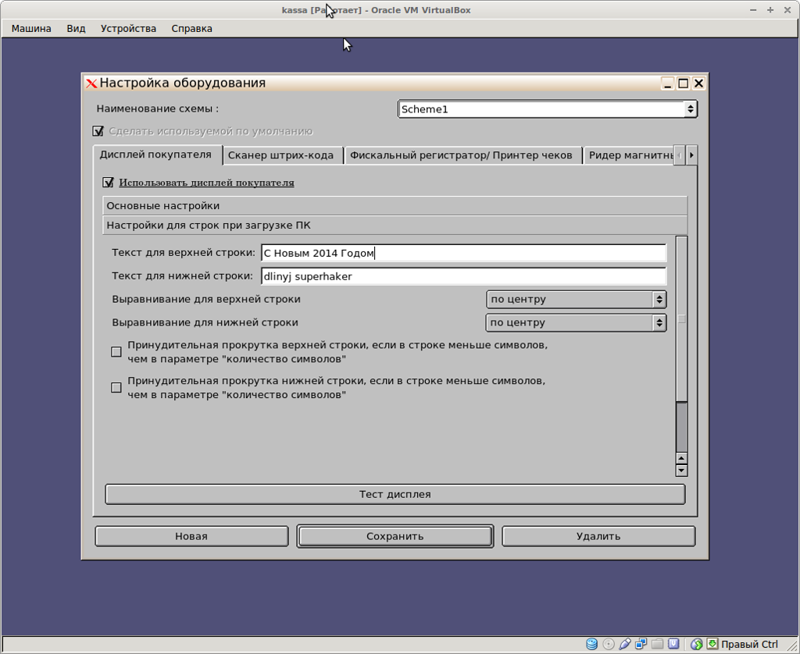The height and width of the screenshot is (654, 800).
Task: Enable forced scrolling of the lower line (нижней строки)
Action: click(x=116, y=388)
